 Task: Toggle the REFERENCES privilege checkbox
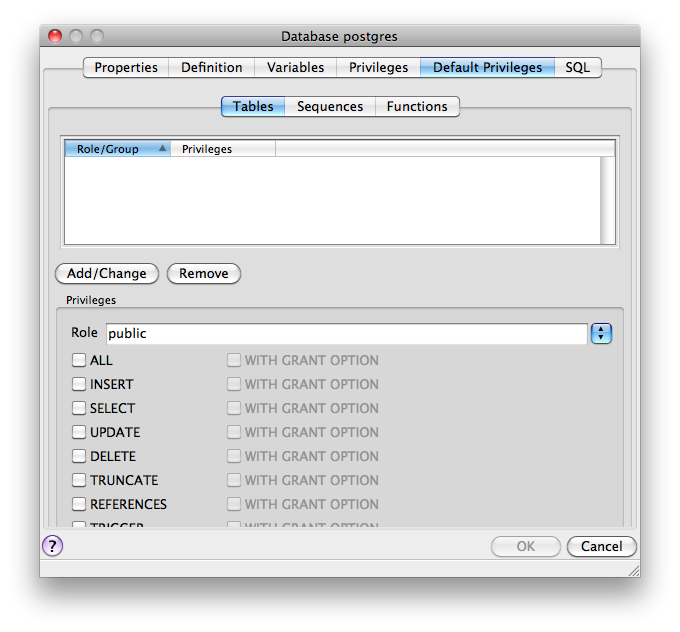click(79, 504)
